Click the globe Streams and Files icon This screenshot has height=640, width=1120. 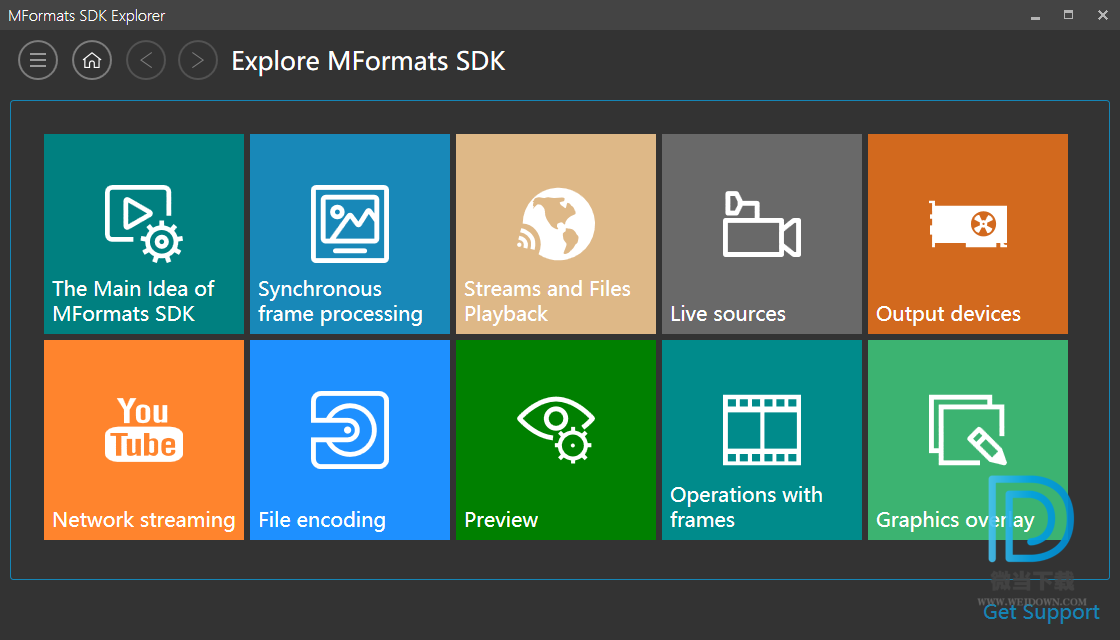(556, 224)
